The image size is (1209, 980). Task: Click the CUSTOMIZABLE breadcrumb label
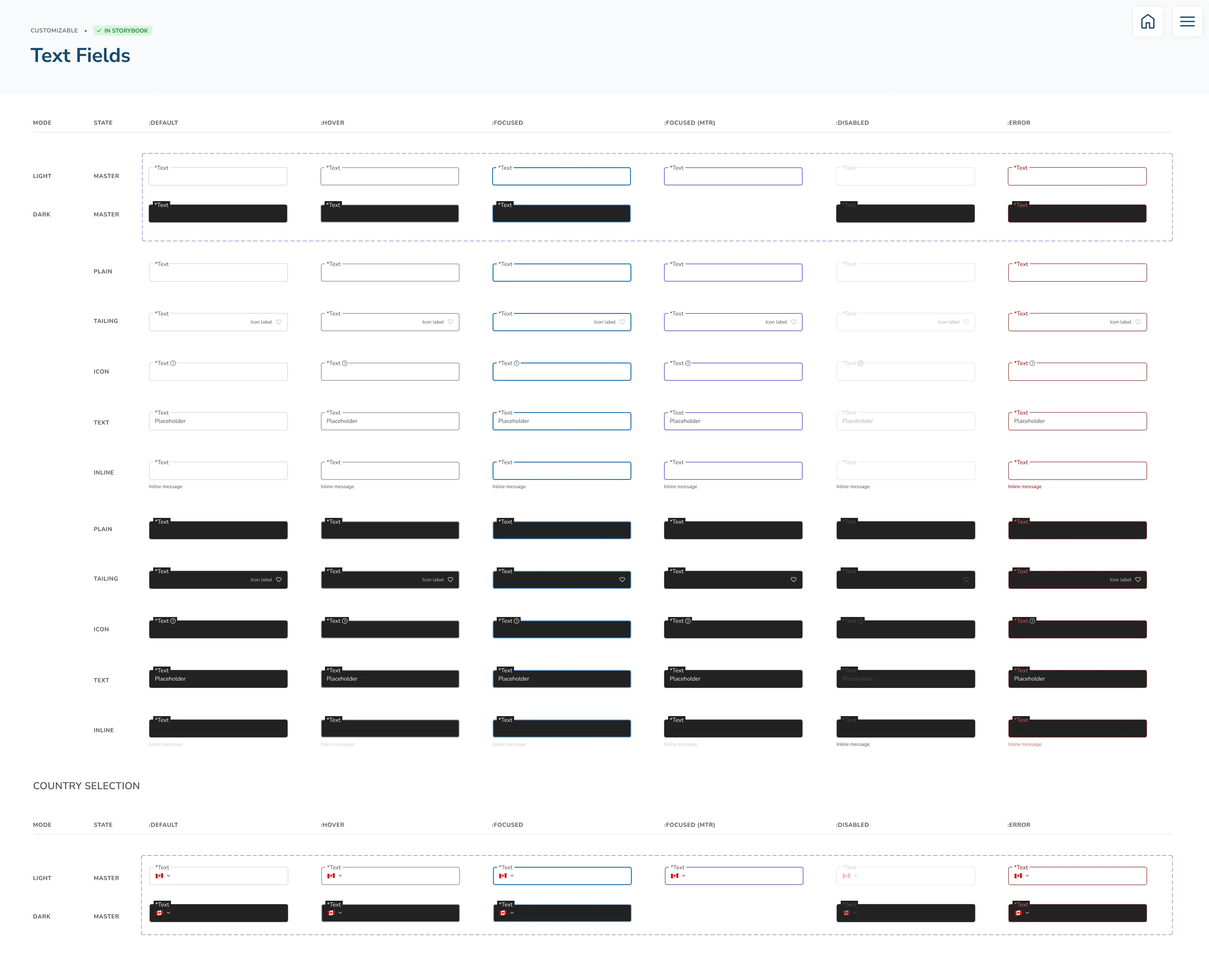click(54, 31)
